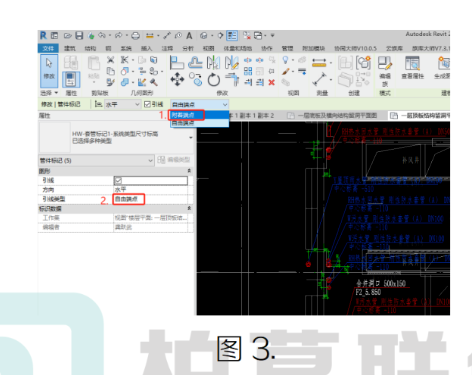Switch to the 管理 ribbon tab

click(x=287, y=48)
